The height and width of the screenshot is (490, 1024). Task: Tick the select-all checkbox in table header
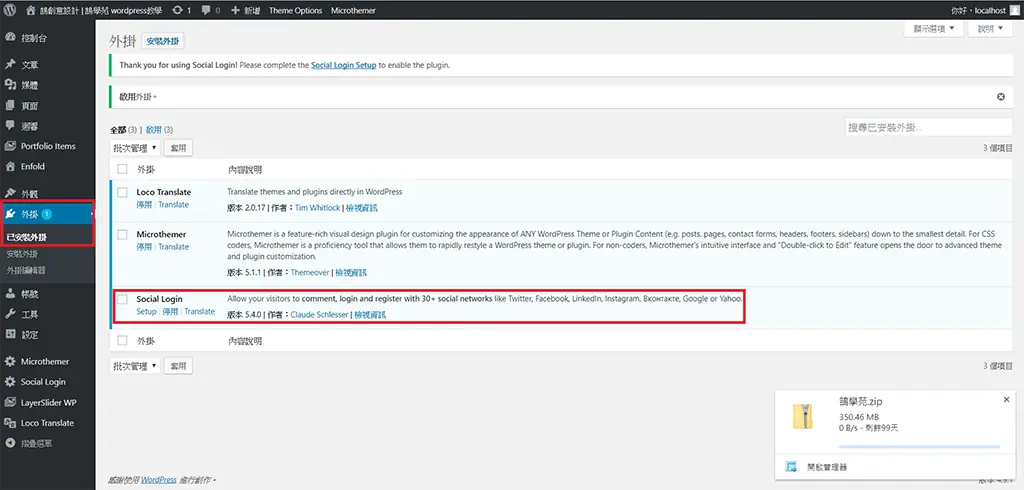click(122, 169)
